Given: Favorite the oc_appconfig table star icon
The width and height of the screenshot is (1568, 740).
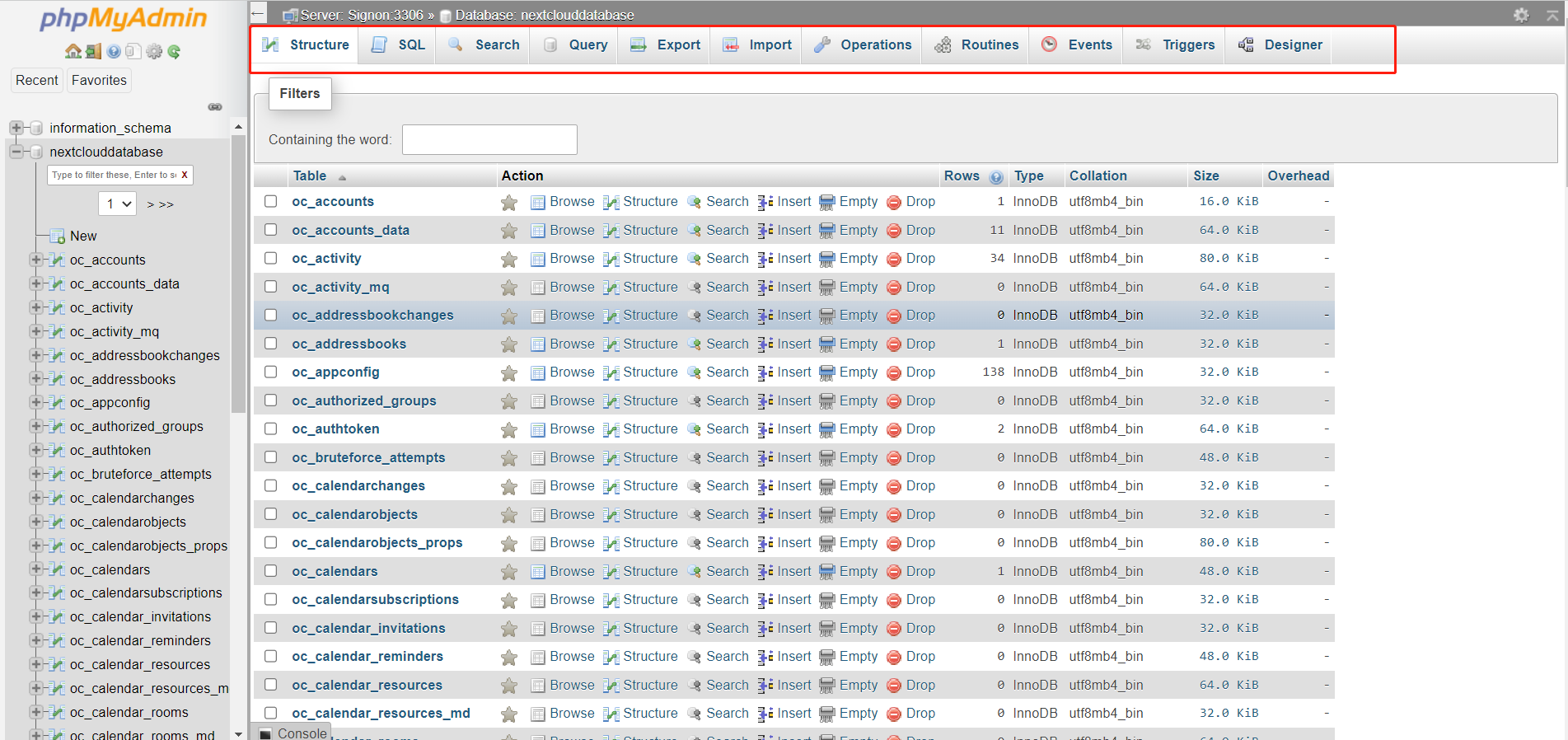Looking at the screenshot, I should pos(509,373).
